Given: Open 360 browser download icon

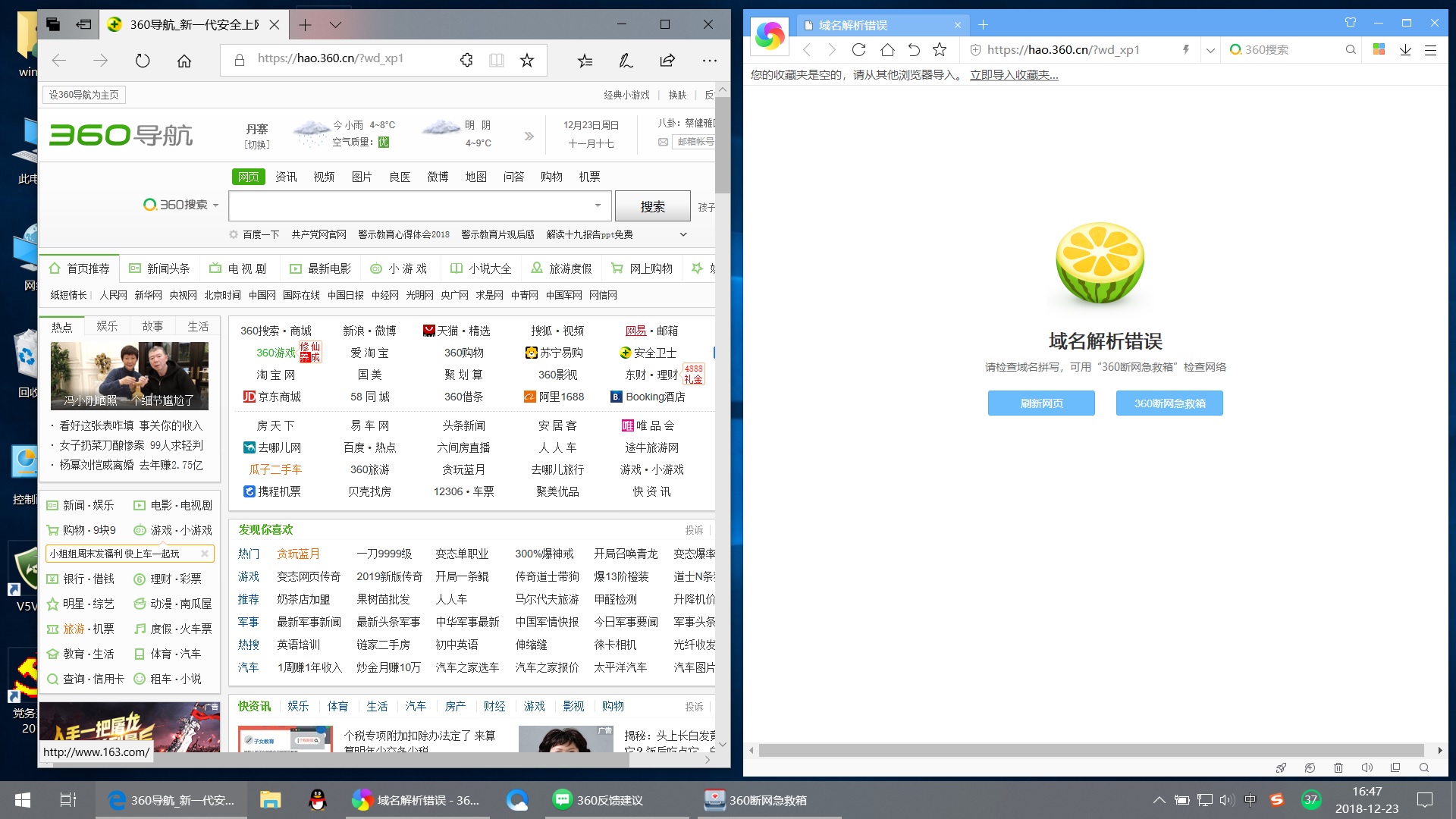Looking at the screenshot, I should point(1405,50).
